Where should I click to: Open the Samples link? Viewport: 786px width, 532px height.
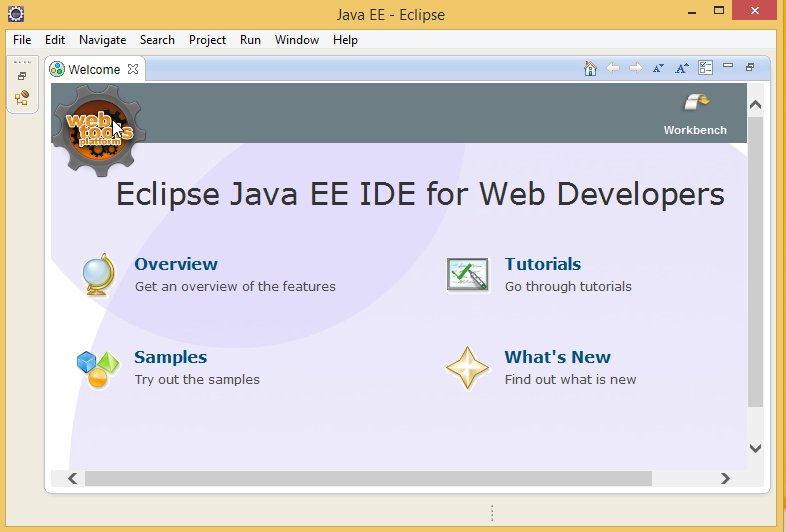(x=170, y=357)
